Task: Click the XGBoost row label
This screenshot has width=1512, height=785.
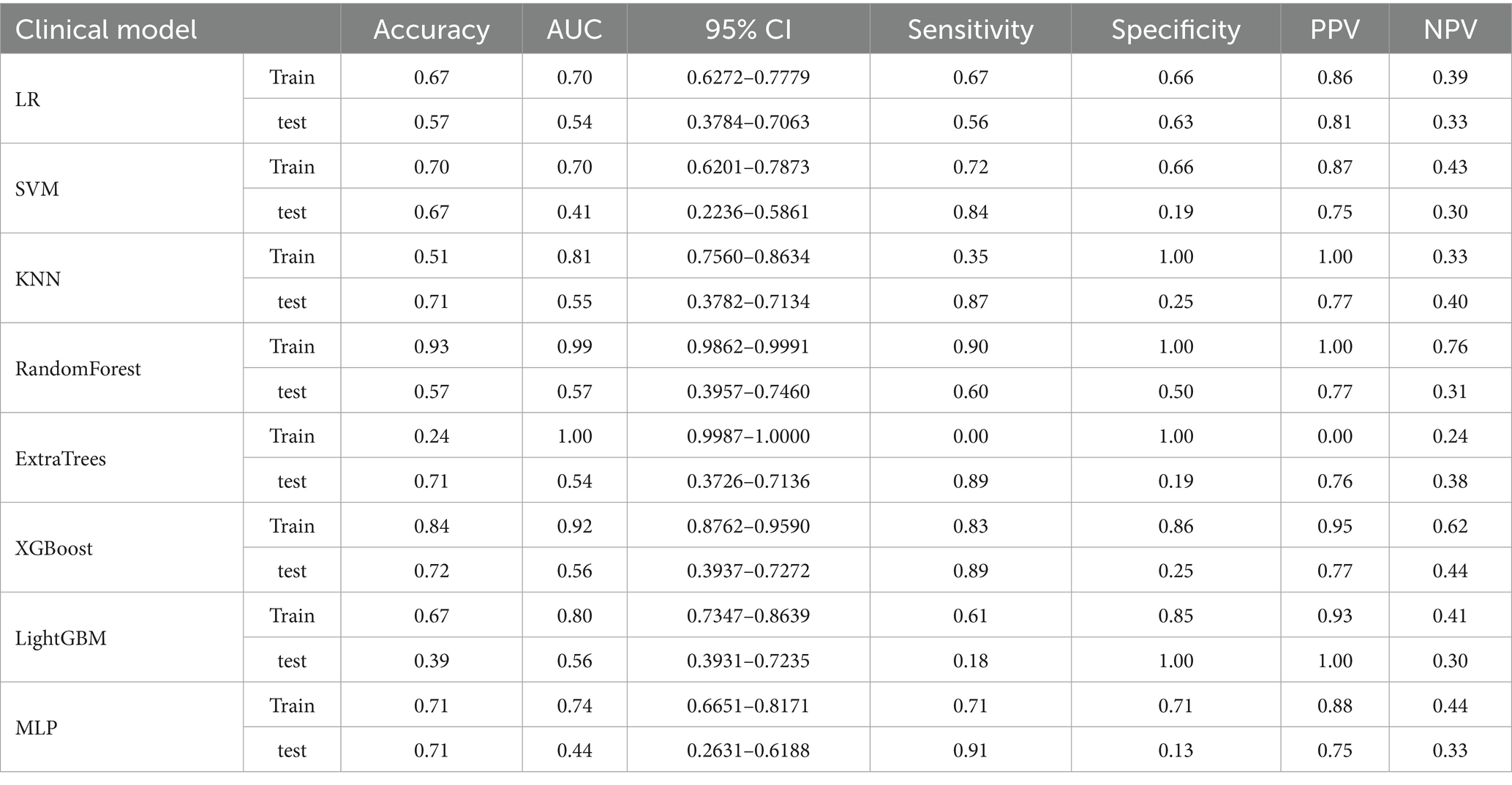Action: point(54,549)
